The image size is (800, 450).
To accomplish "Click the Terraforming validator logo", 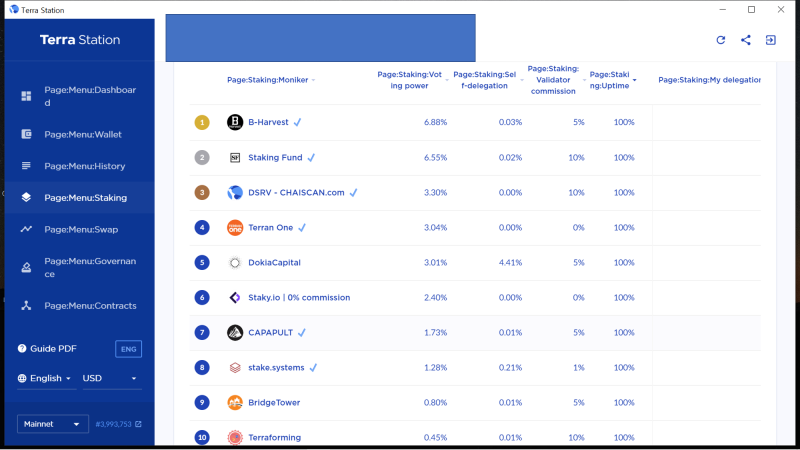I will 235,437.
